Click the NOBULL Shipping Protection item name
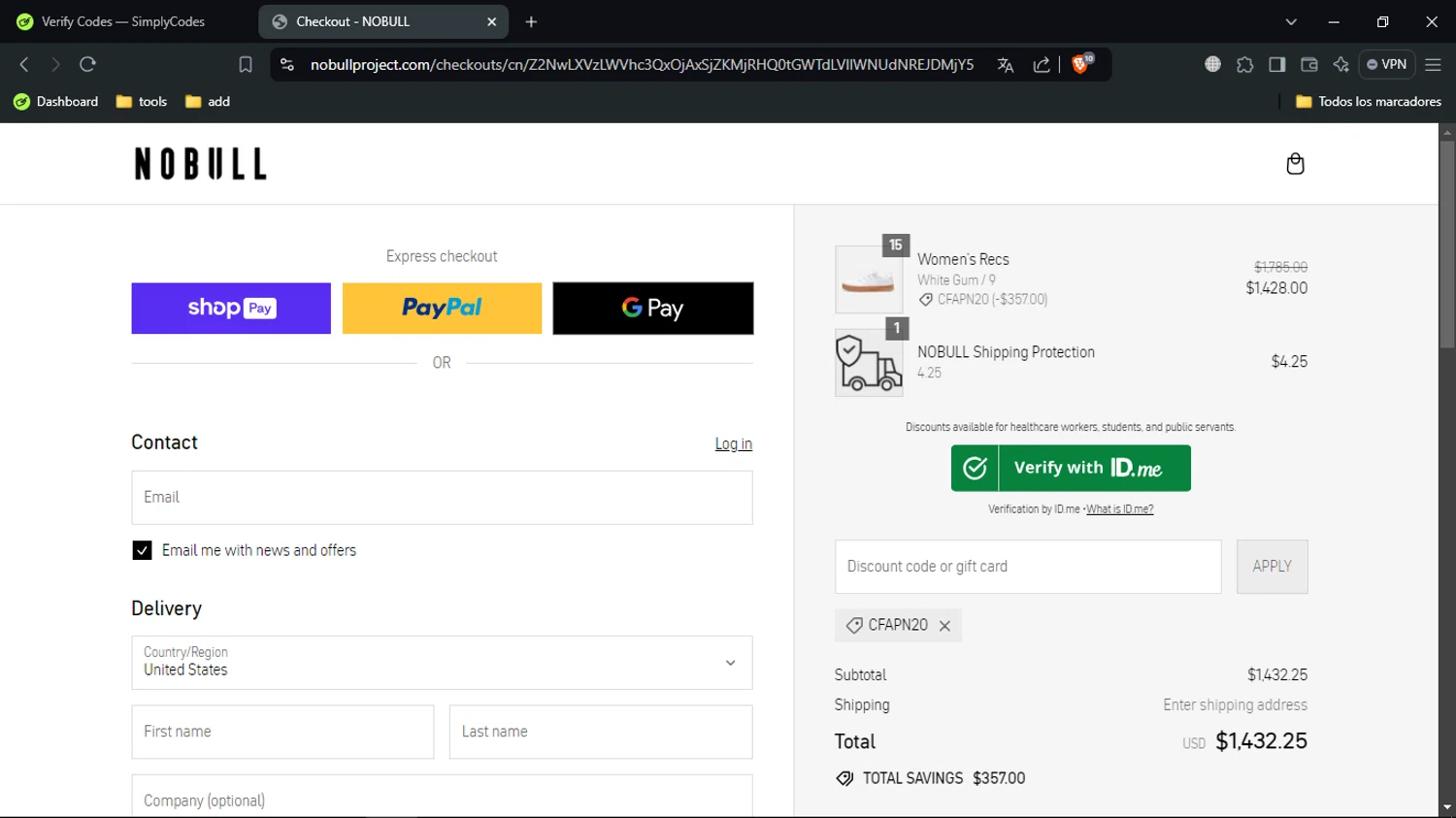Image resolution: width=1456 pixels, height=818 pixels. pyautogui.click(x=1006, y=352)
